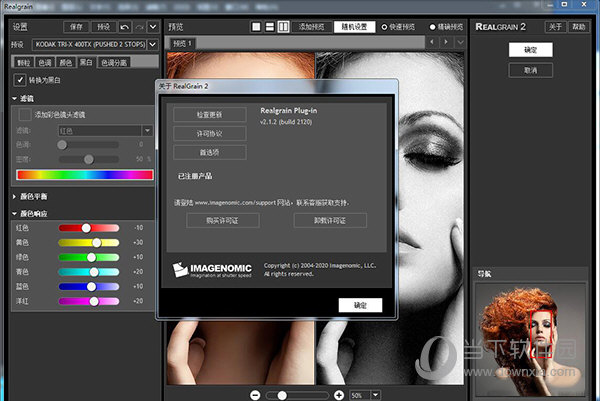Click the 预设 button next to 保存
Screen dimensions: 600x401
tap(103, 27)
